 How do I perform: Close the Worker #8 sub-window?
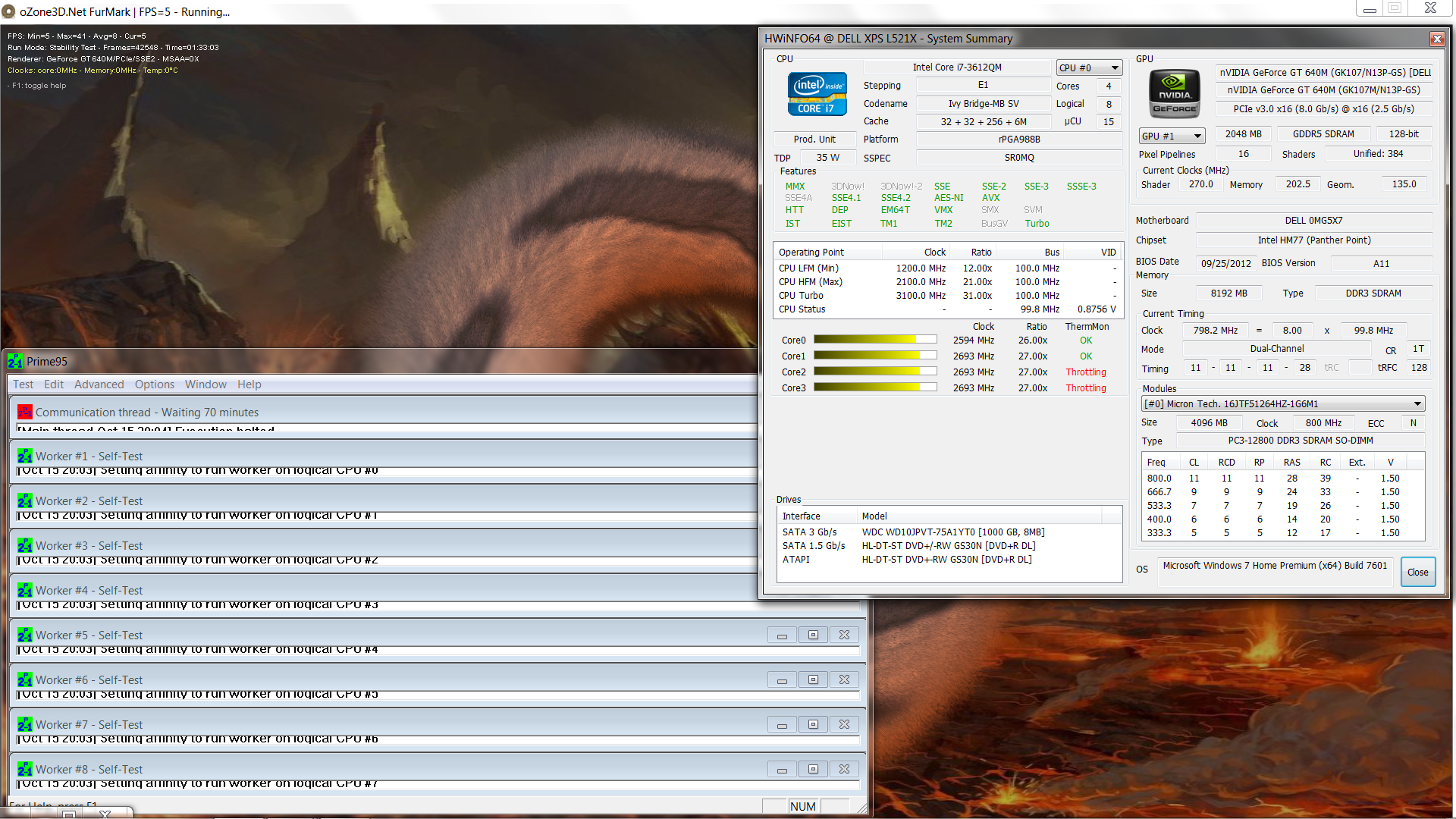coord(844,769)
